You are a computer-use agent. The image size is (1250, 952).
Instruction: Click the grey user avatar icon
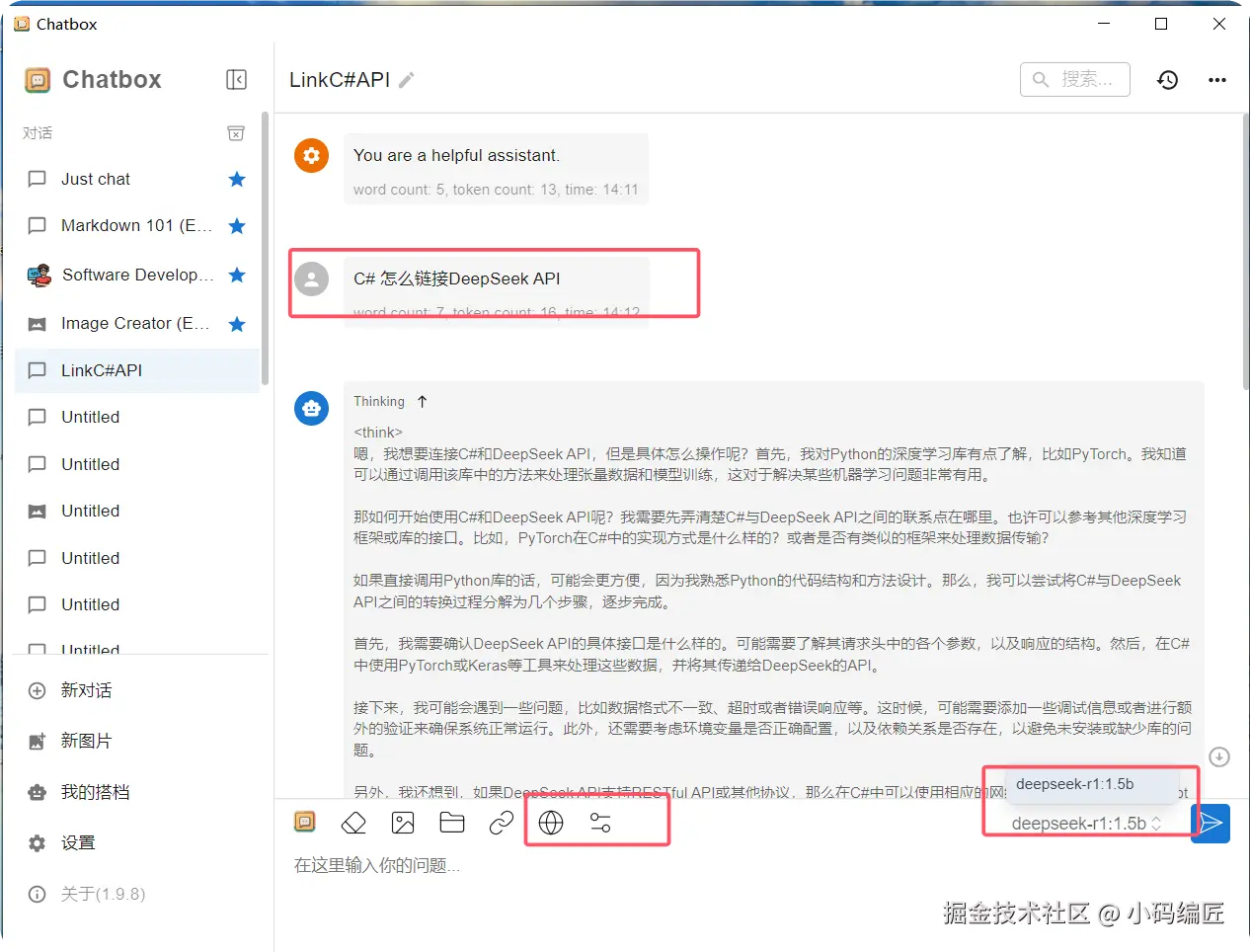[311, 279]
